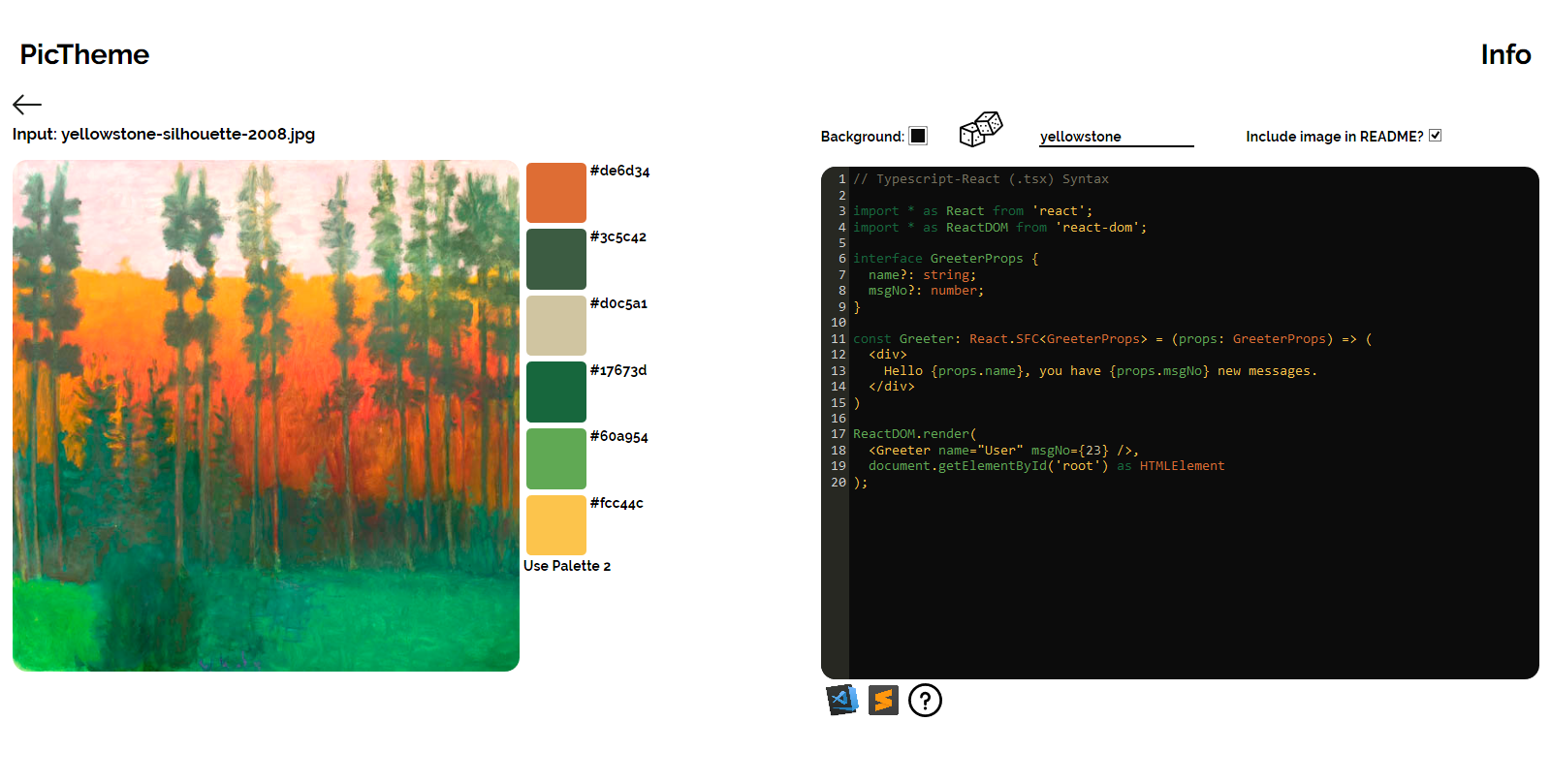Select the deep green #17673d swatch
The height and width of the screenshot is (784, 1551).
click(556, 392)
